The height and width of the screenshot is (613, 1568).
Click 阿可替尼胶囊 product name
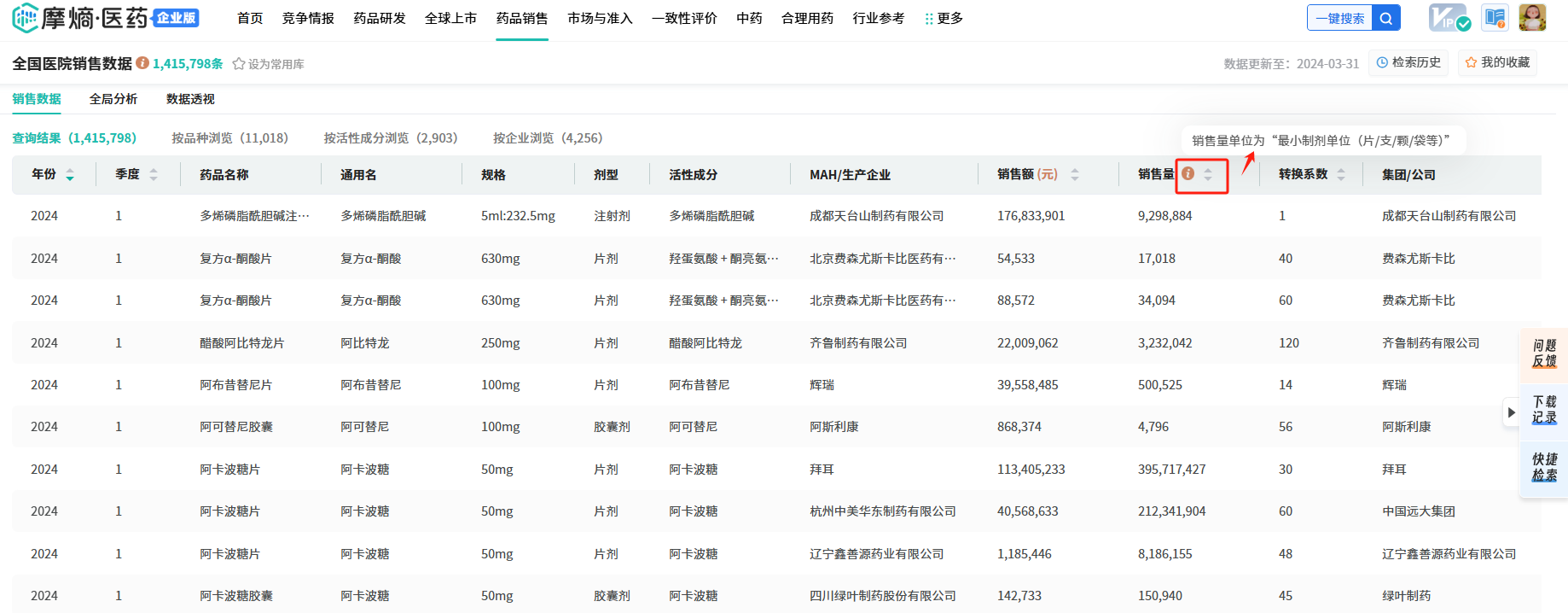point(235,427)
